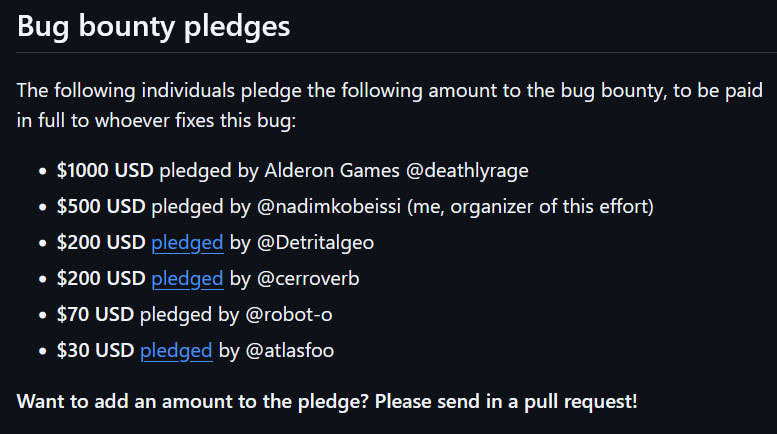Click the $200 USD amount for @Detritalgeo
Image resolution: width=777 pixels, height=434 pixels.
click(x=101, y=242)
